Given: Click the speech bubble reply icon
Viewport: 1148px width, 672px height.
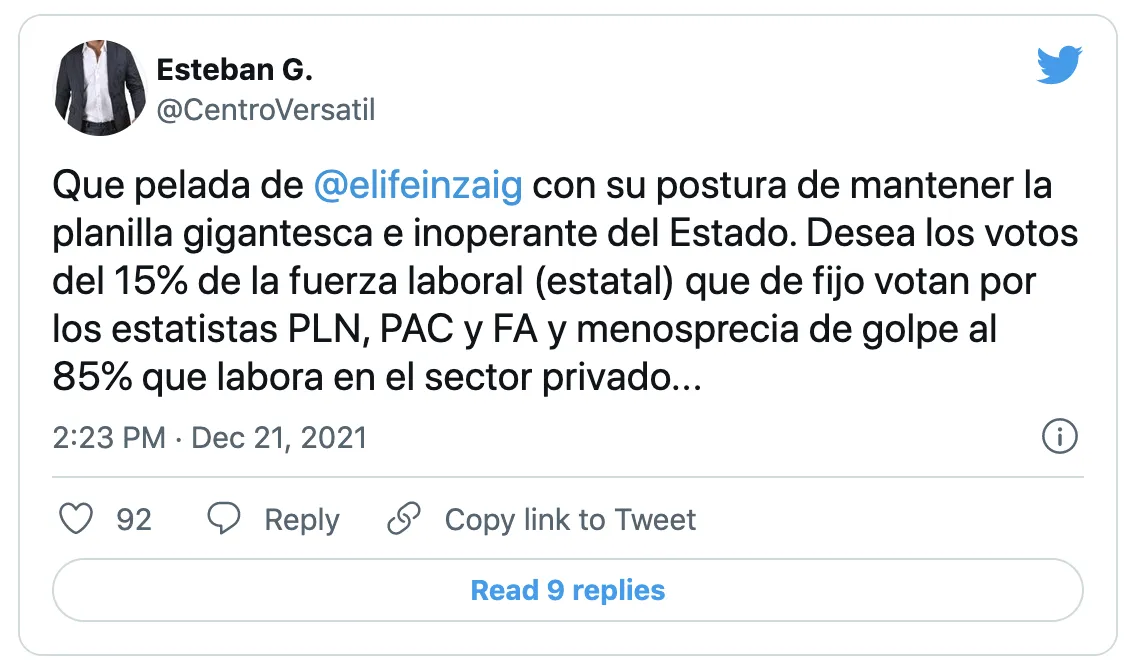Looking at the screenshot, I should pos(223,519).
